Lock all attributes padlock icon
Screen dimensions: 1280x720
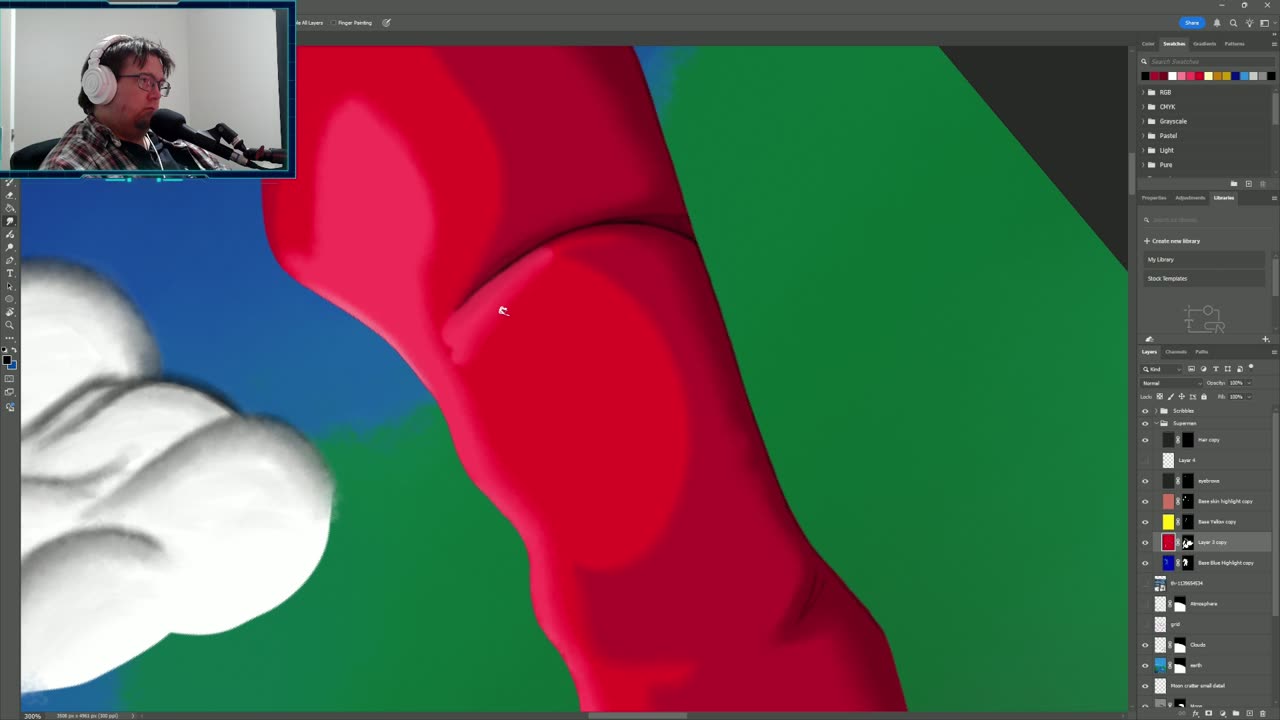(1204, 397)
